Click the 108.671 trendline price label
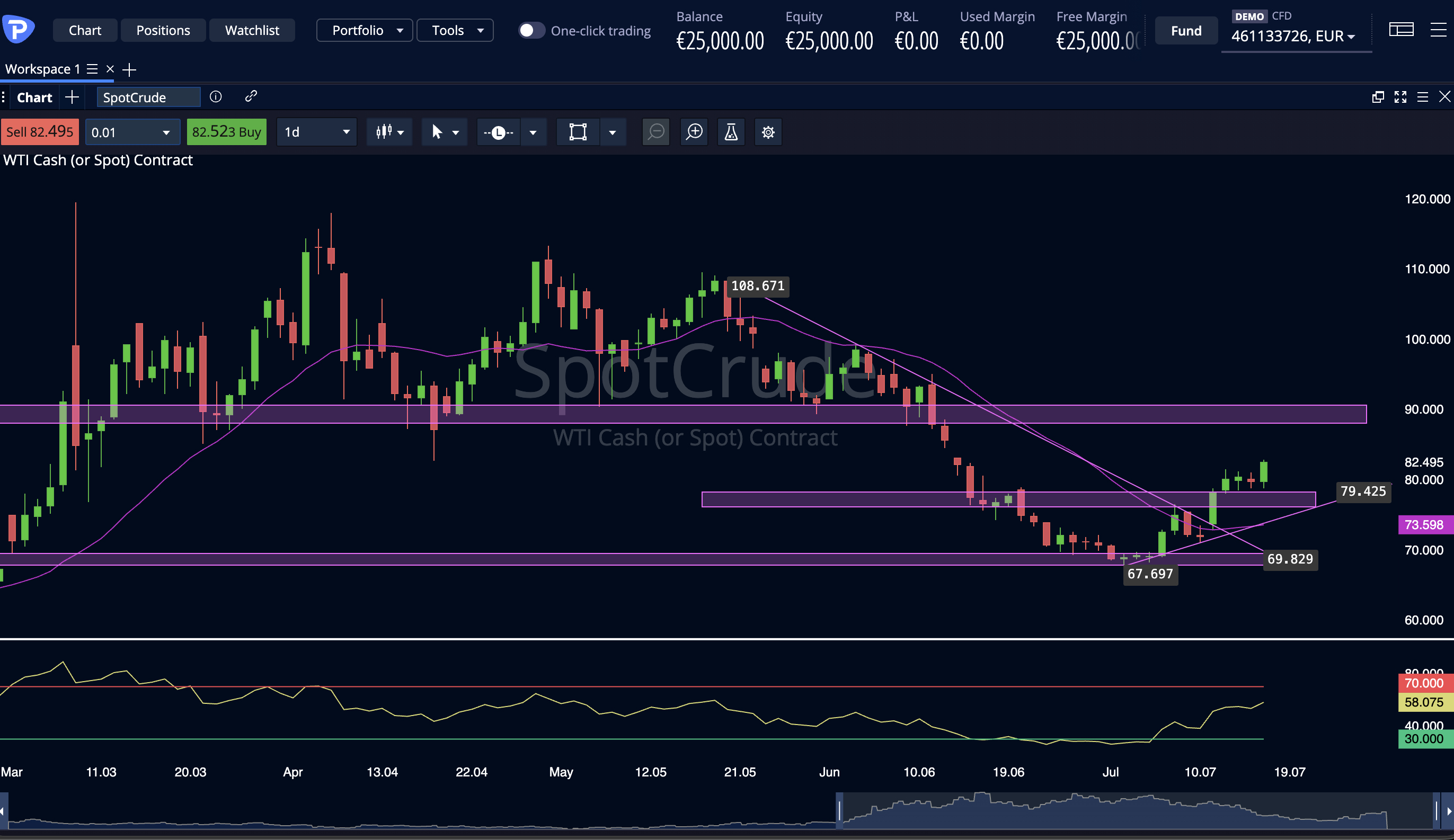 [x=758, y=286]
